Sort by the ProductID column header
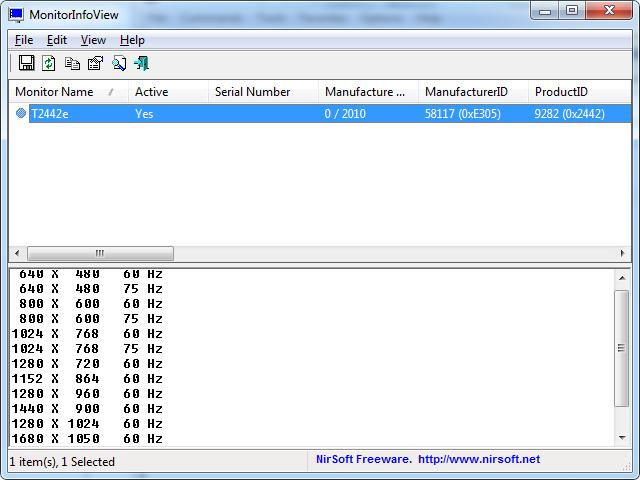The width and height of the screenshot is (640, 480). tap(580, 92)
